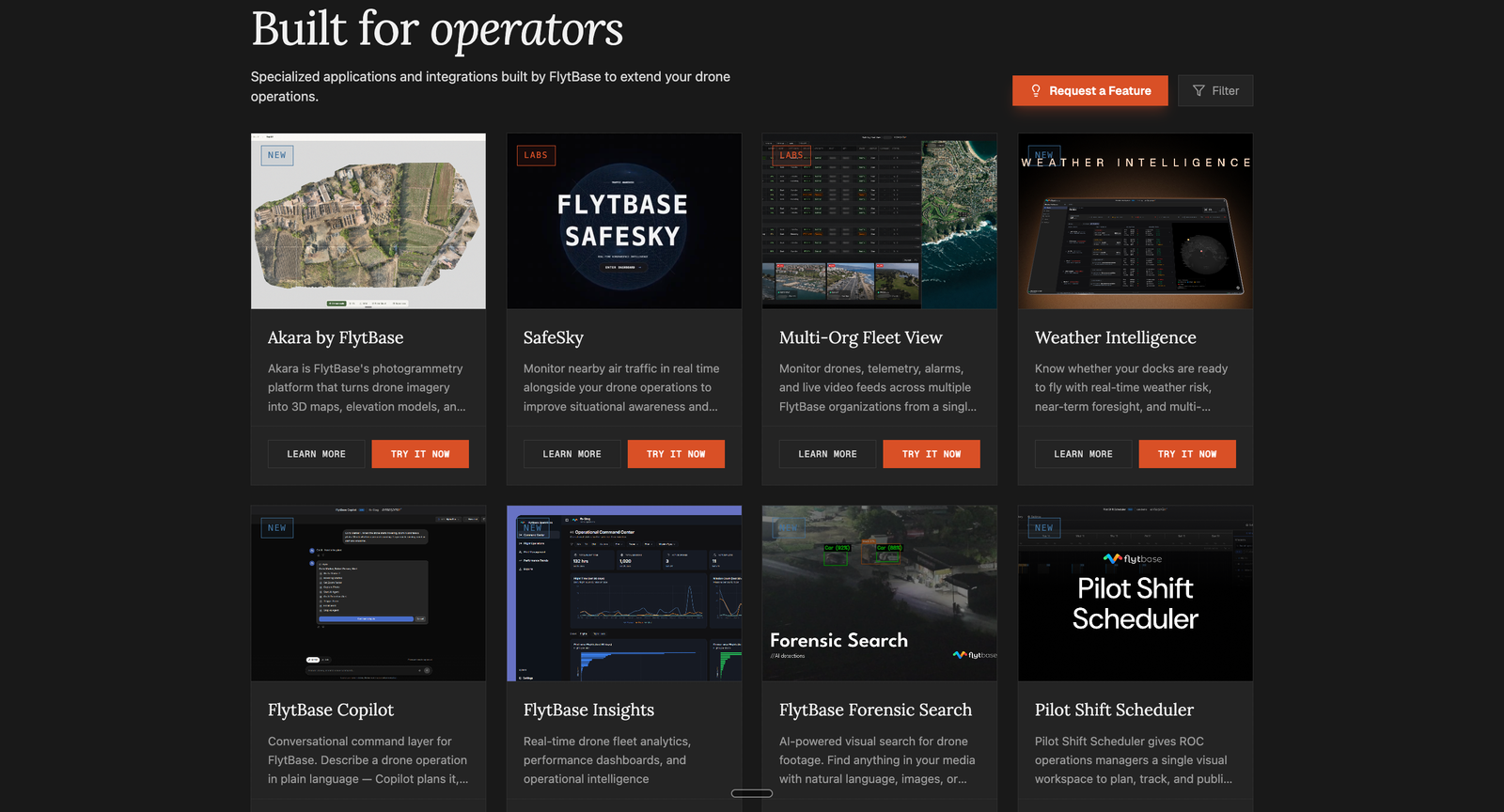Image resolution: width=1504 pixels, height=812 pixels.
Task: Click Learn More for SafeSky
Action: pyautogui.click(x=572, y=454)
